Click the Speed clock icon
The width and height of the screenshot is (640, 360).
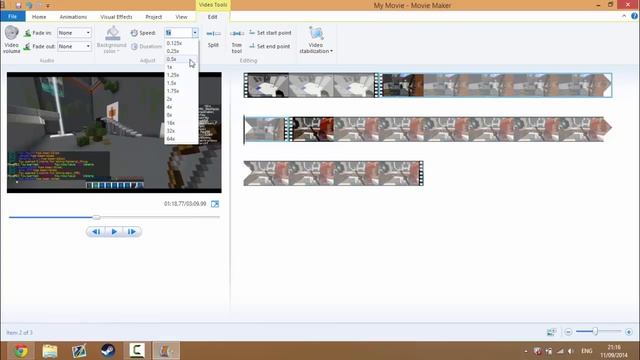[x=134, y=33]
